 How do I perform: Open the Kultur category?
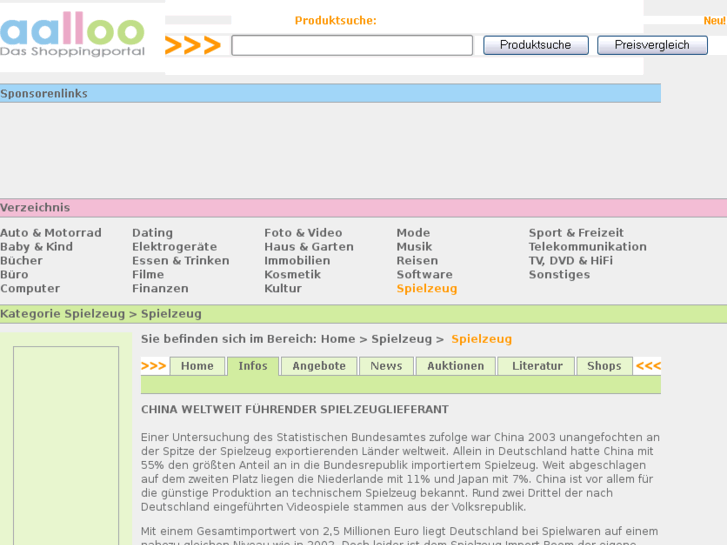point(283,289)
